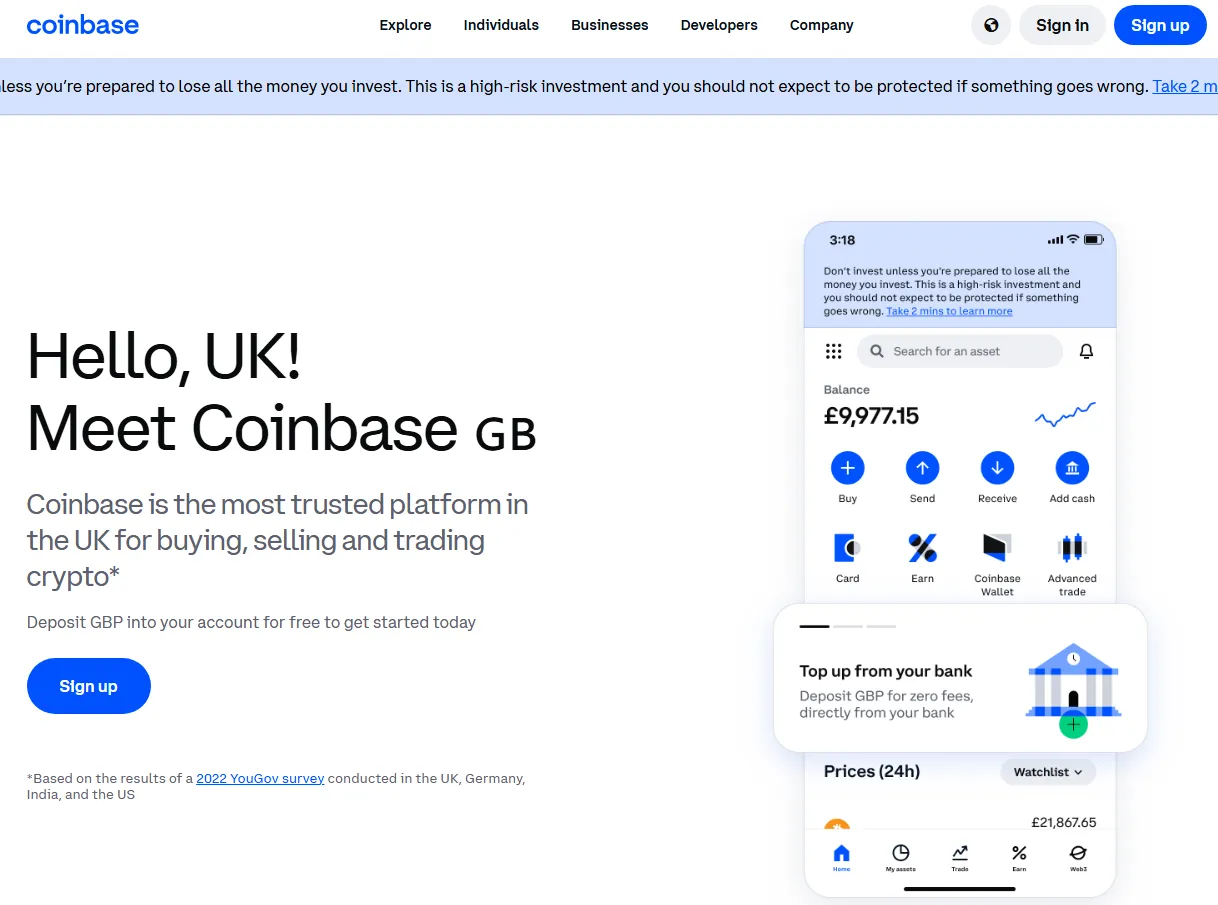This screenshot has height=905, width=1218.
Task: Click the Earn percent icon in grid
Action: [922, 548]
